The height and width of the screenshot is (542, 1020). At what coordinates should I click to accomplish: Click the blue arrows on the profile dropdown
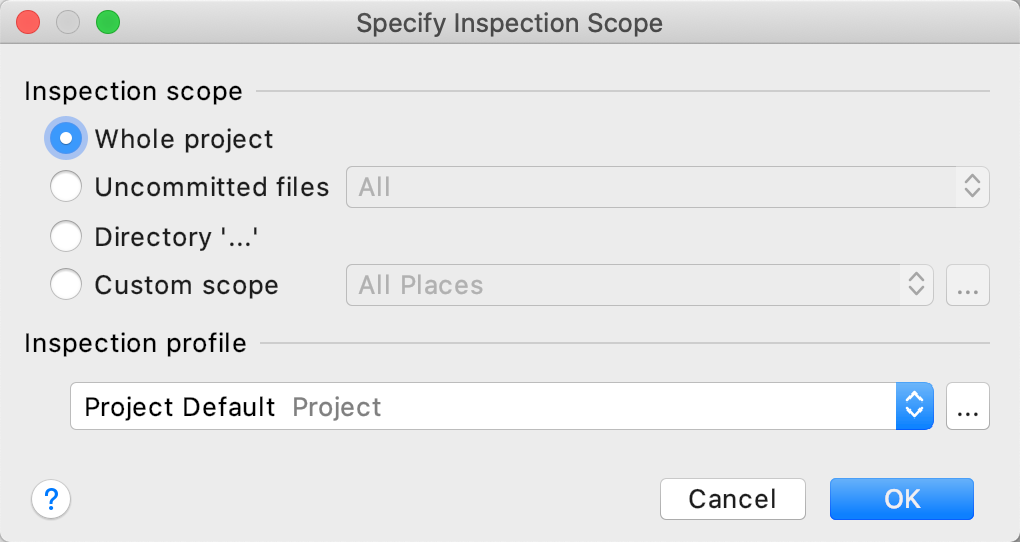(914, 407)
